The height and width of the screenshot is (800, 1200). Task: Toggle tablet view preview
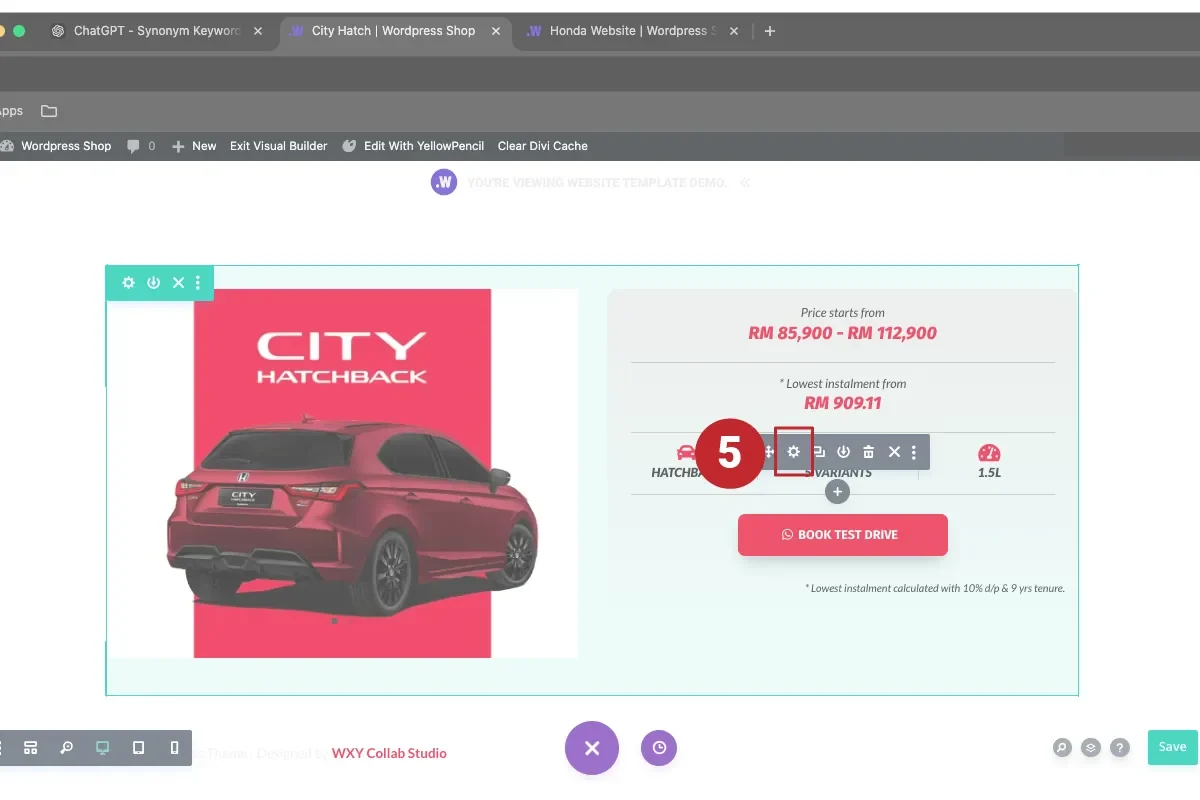[138, 748]
